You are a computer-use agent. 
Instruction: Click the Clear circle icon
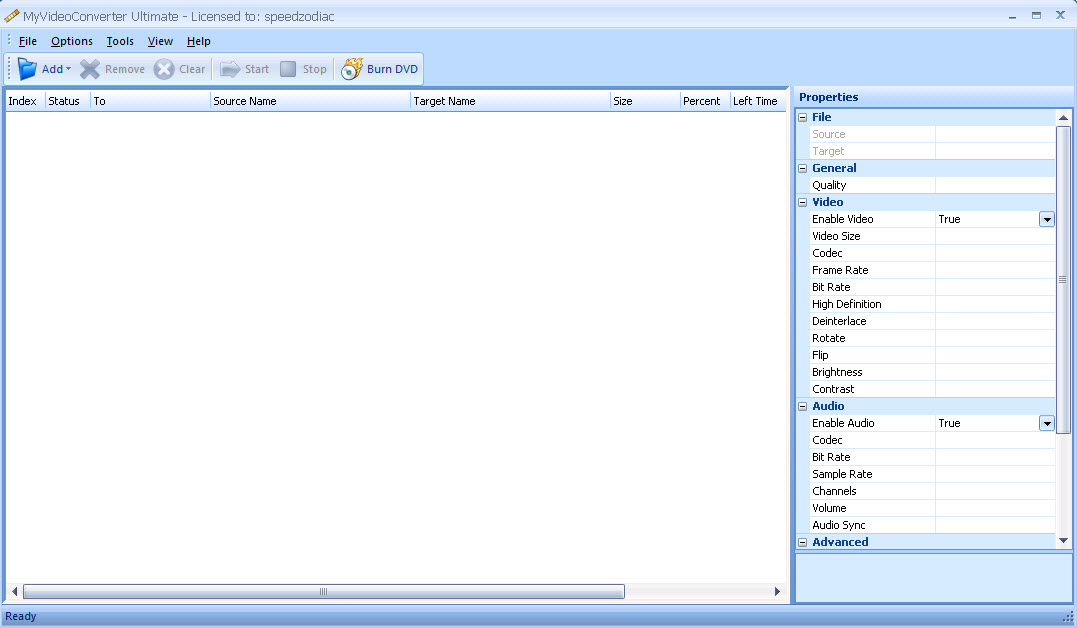[163, 69]
